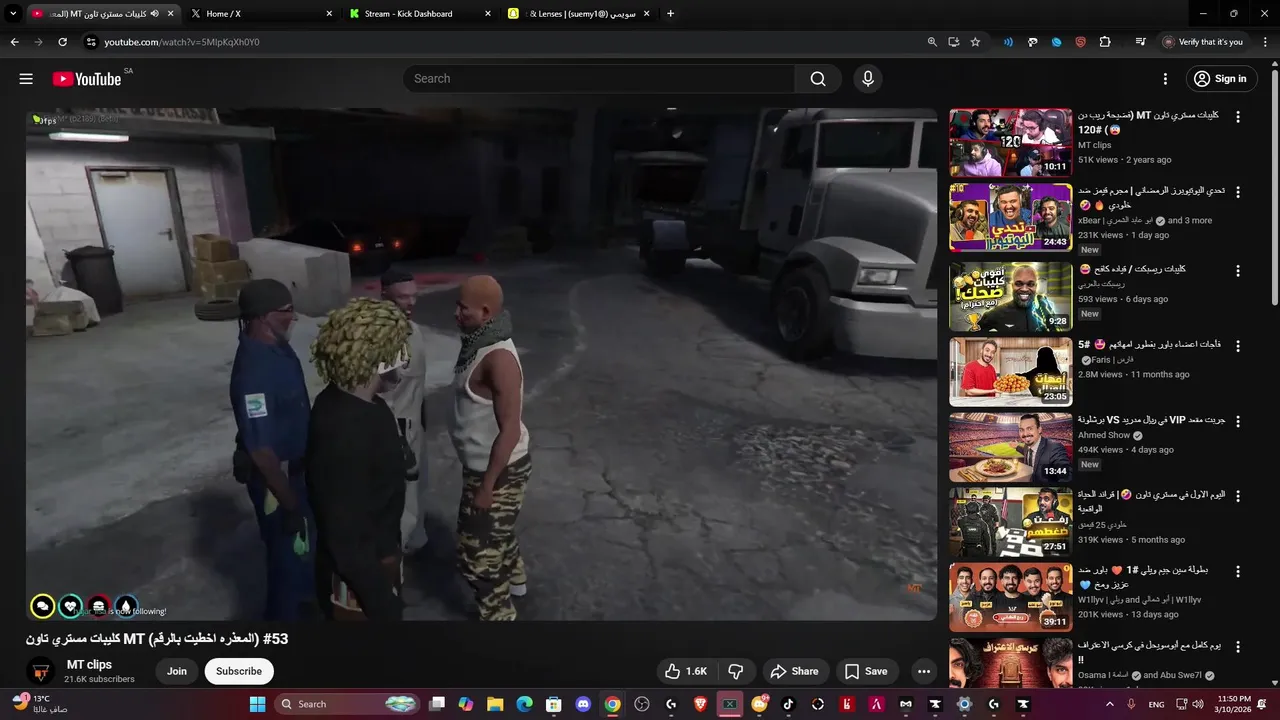
Task: Open YouTube settings three-dot menu near Sign in
Action: point(1165,79)
